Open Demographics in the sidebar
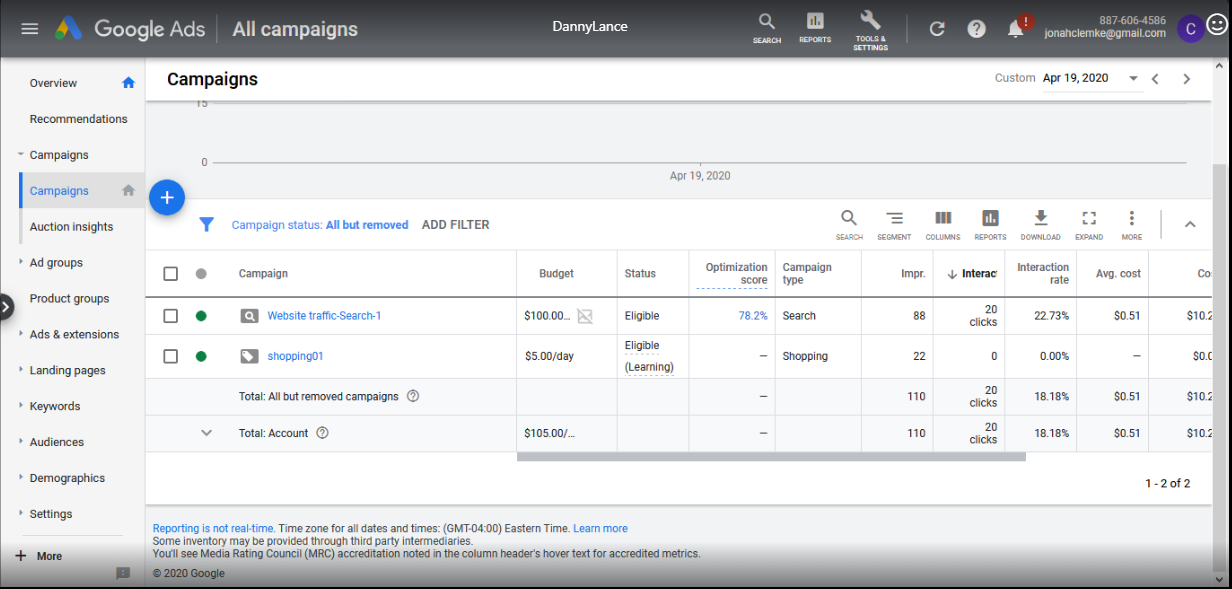This screenshot has height=589, width=1232. [x=67, y=478]
